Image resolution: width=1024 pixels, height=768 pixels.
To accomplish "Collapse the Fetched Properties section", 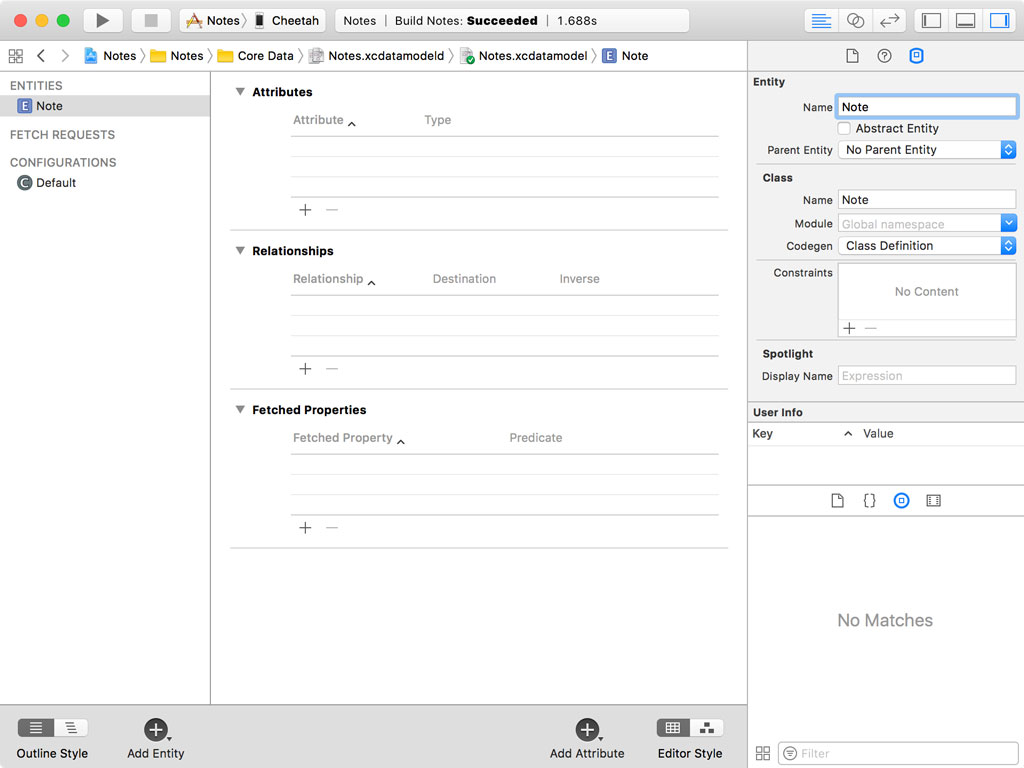I will tap(240, 410).
